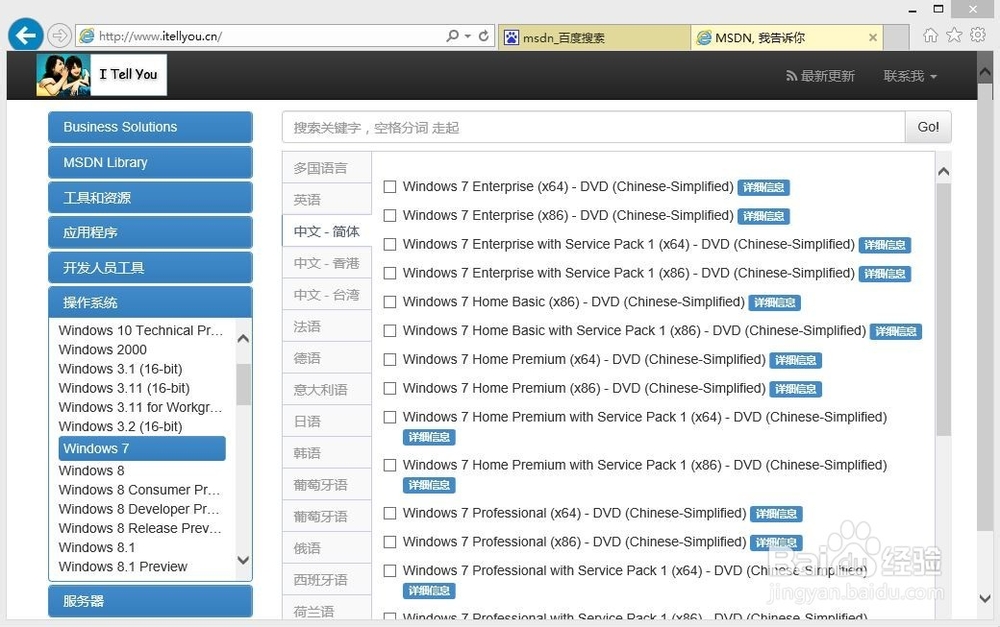Select Windows 8.1 in OS list
This screenshot has height=627, width=1000.
97,547
